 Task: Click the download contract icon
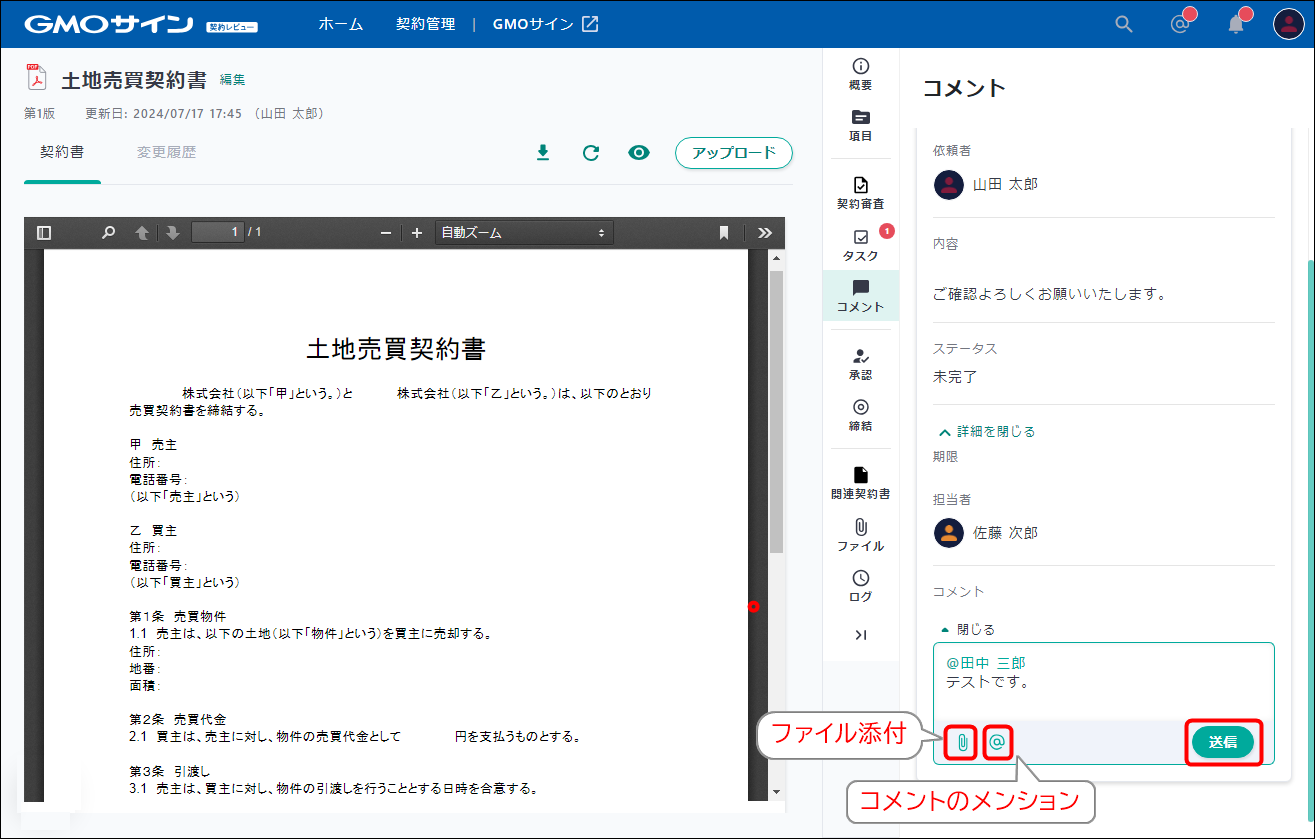click(543, 153)
